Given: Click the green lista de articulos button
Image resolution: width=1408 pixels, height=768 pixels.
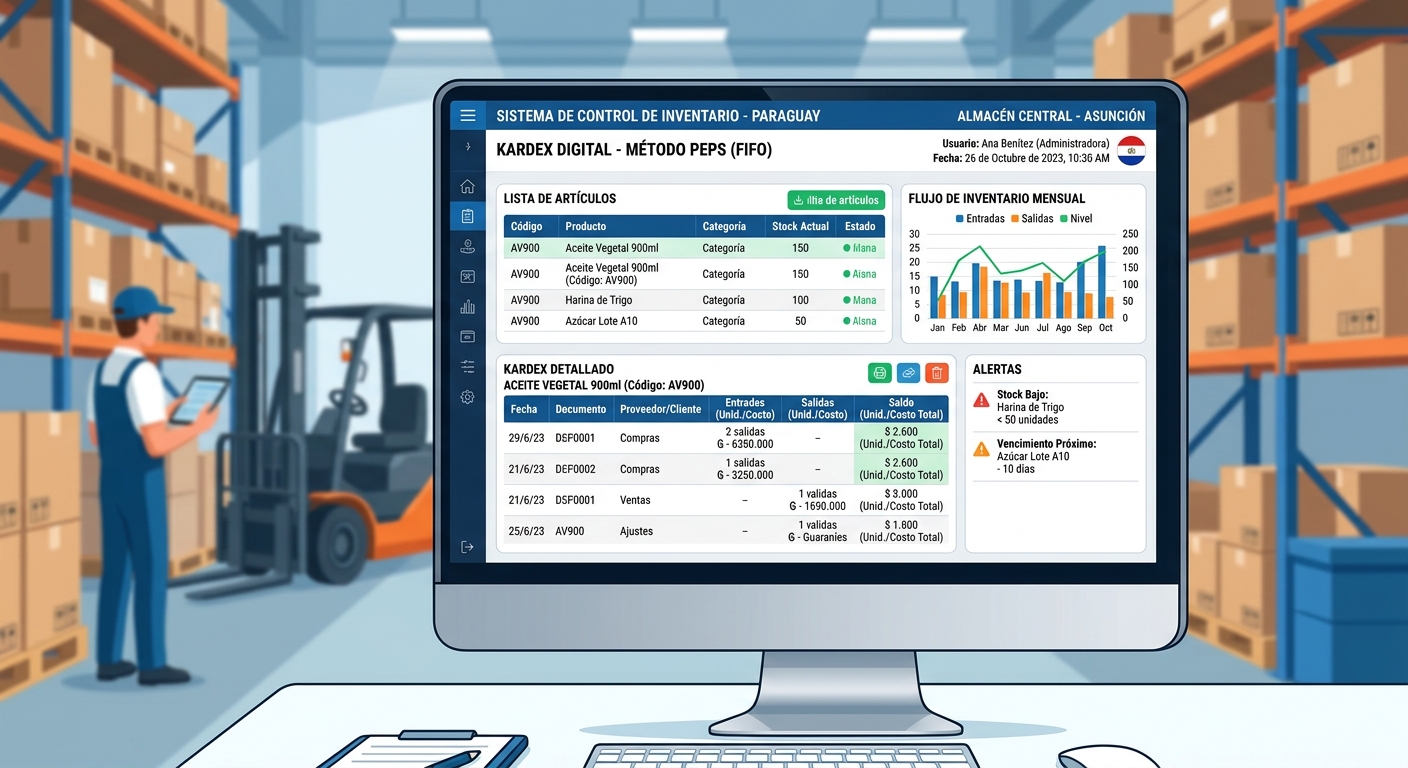Looking at the screenshot, I should click(x=835, y=199).
